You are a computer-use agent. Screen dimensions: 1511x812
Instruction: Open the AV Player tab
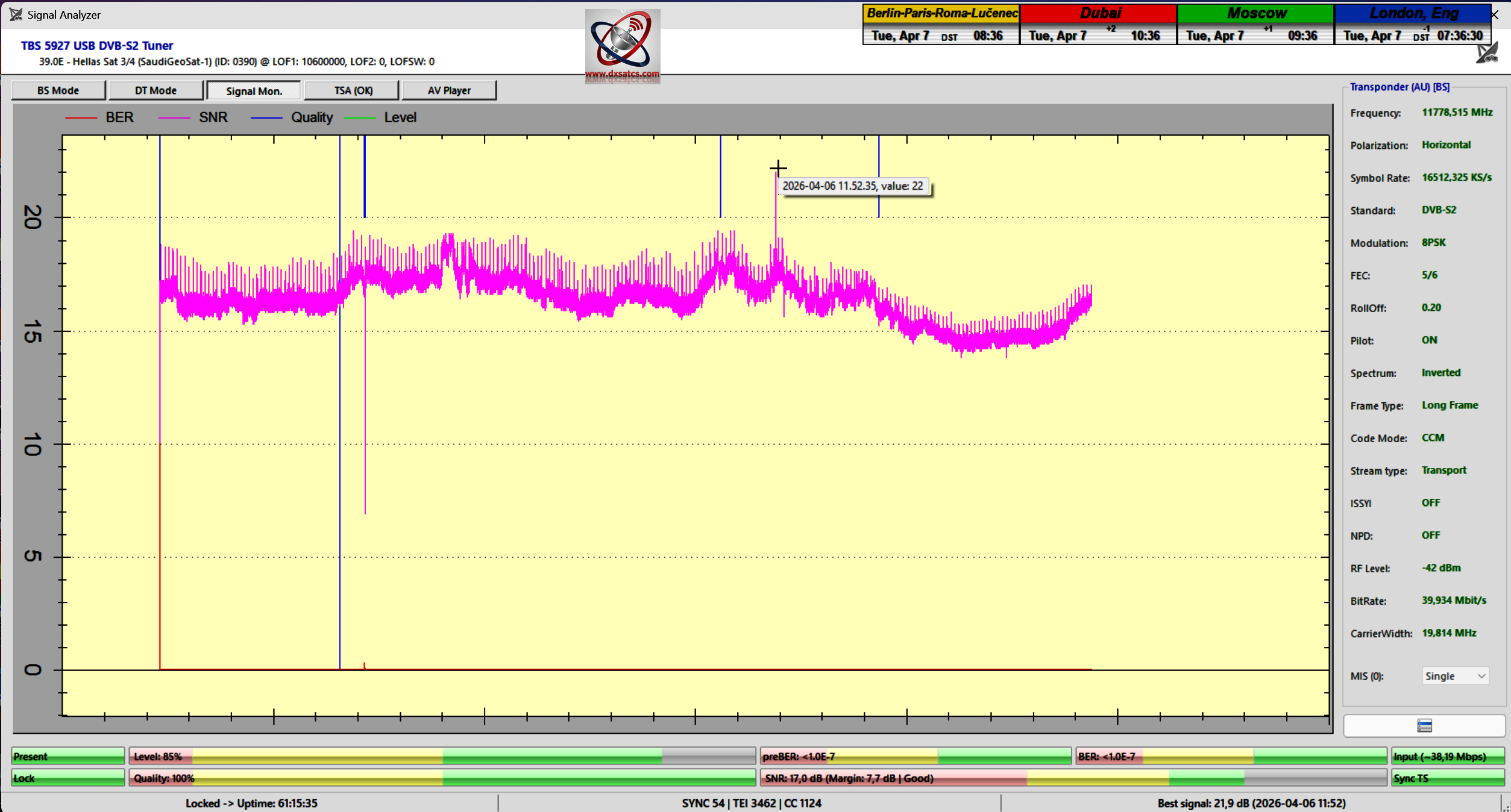tap(449, 90)
